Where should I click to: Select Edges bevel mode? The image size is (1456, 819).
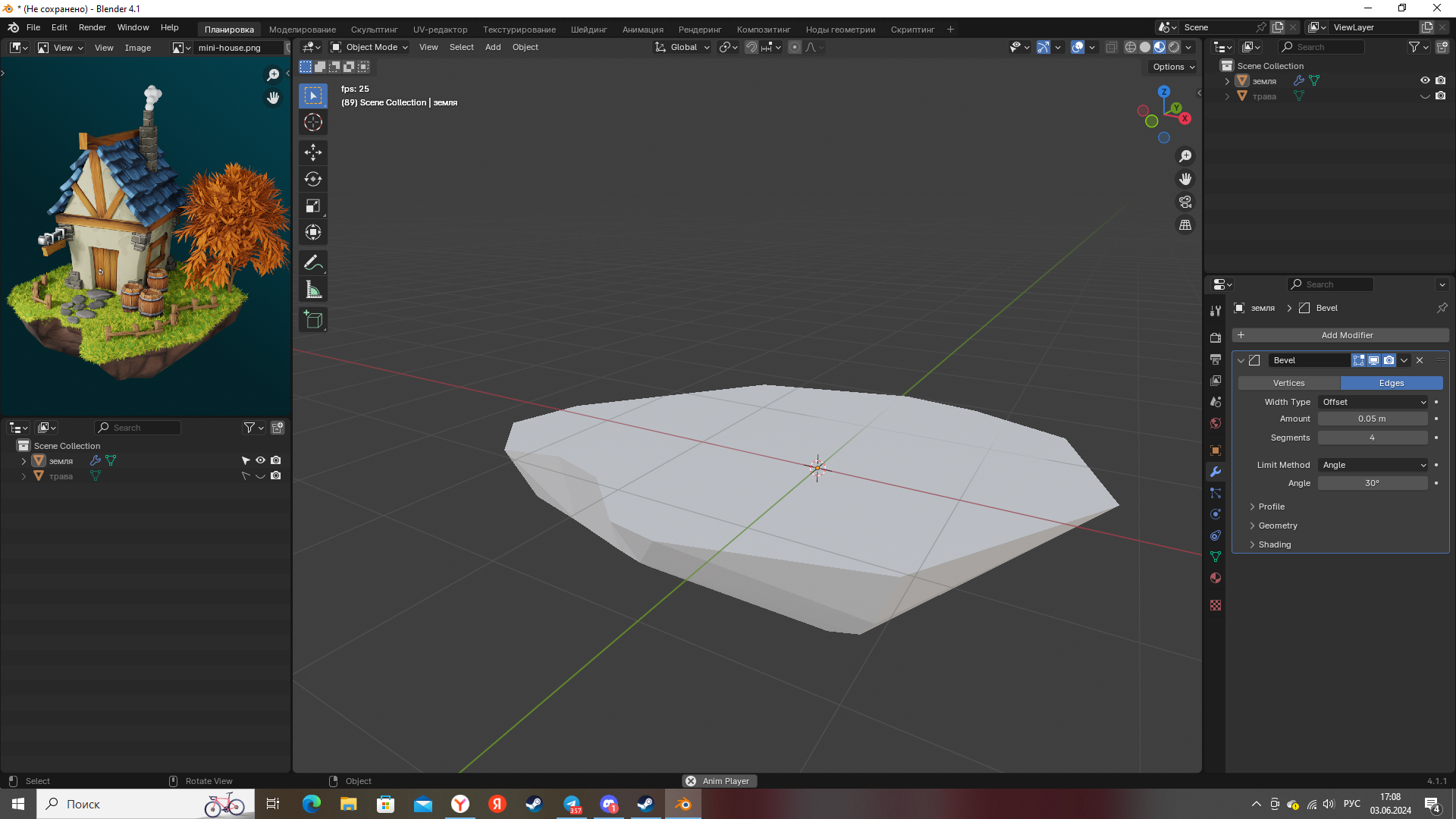[x=1391, y=383]
